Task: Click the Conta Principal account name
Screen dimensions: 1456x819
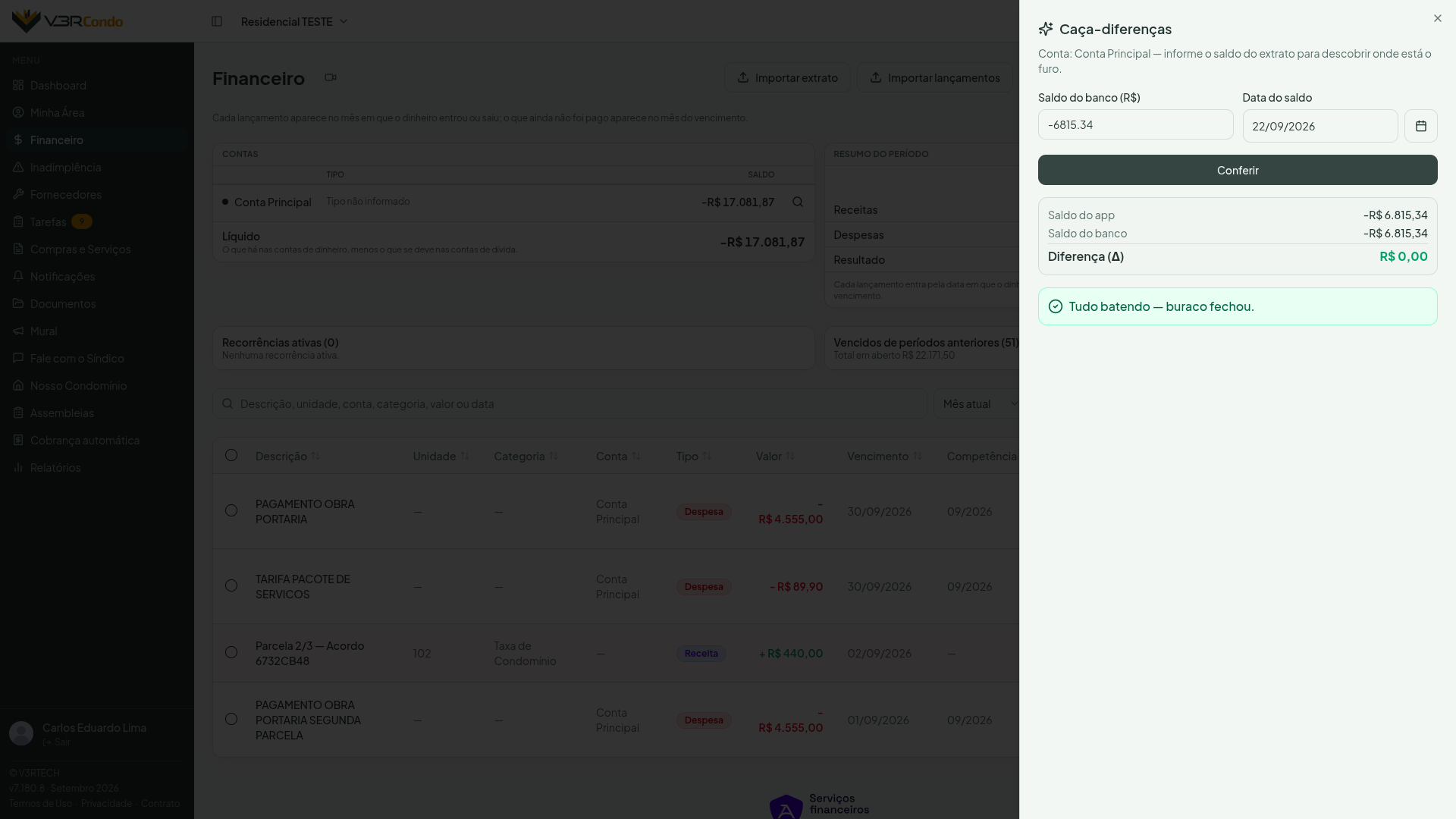Action: click(273, 202)
